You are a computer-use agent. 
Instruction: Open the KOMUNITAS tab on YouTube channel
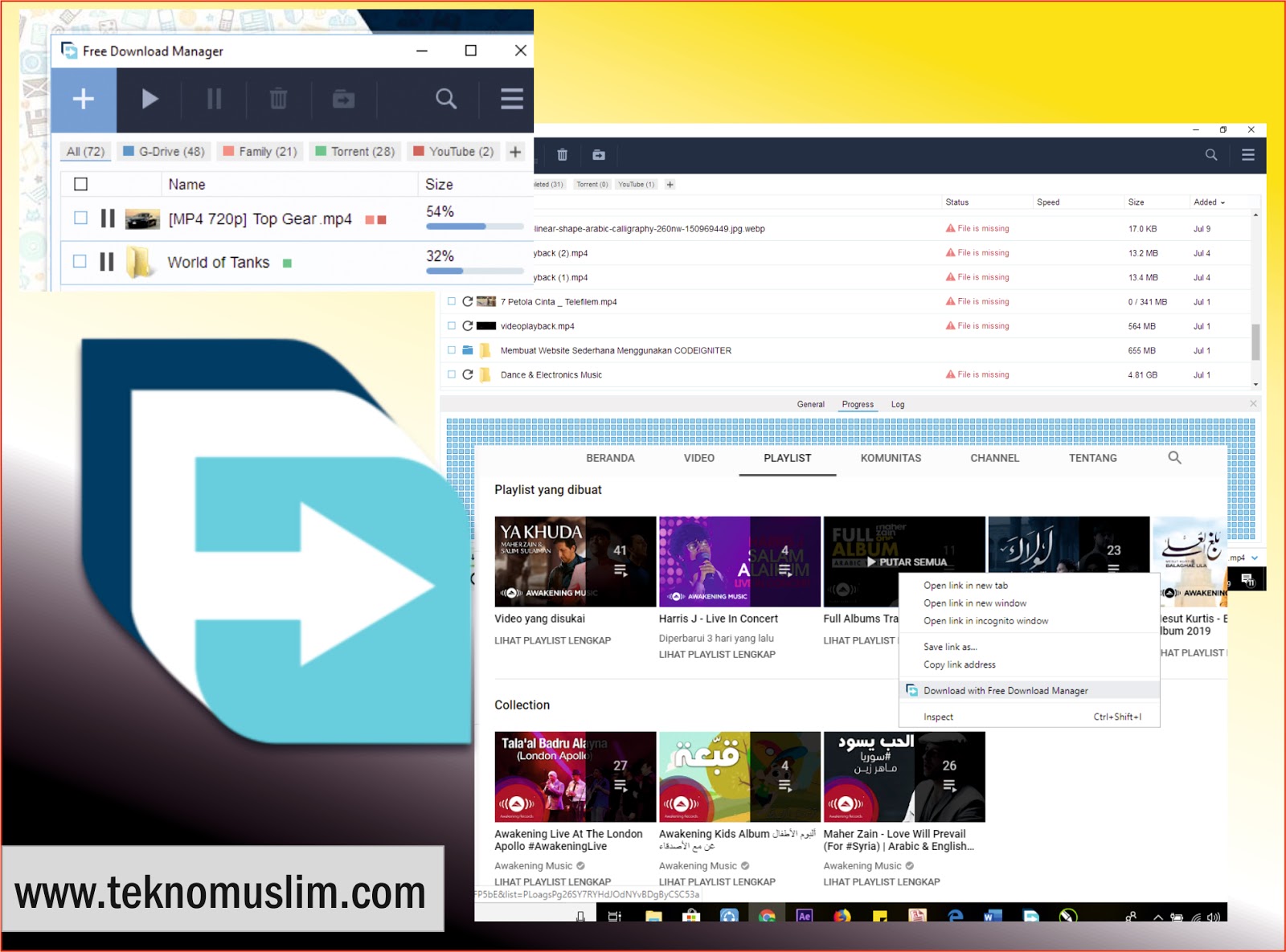pos(891,458)
